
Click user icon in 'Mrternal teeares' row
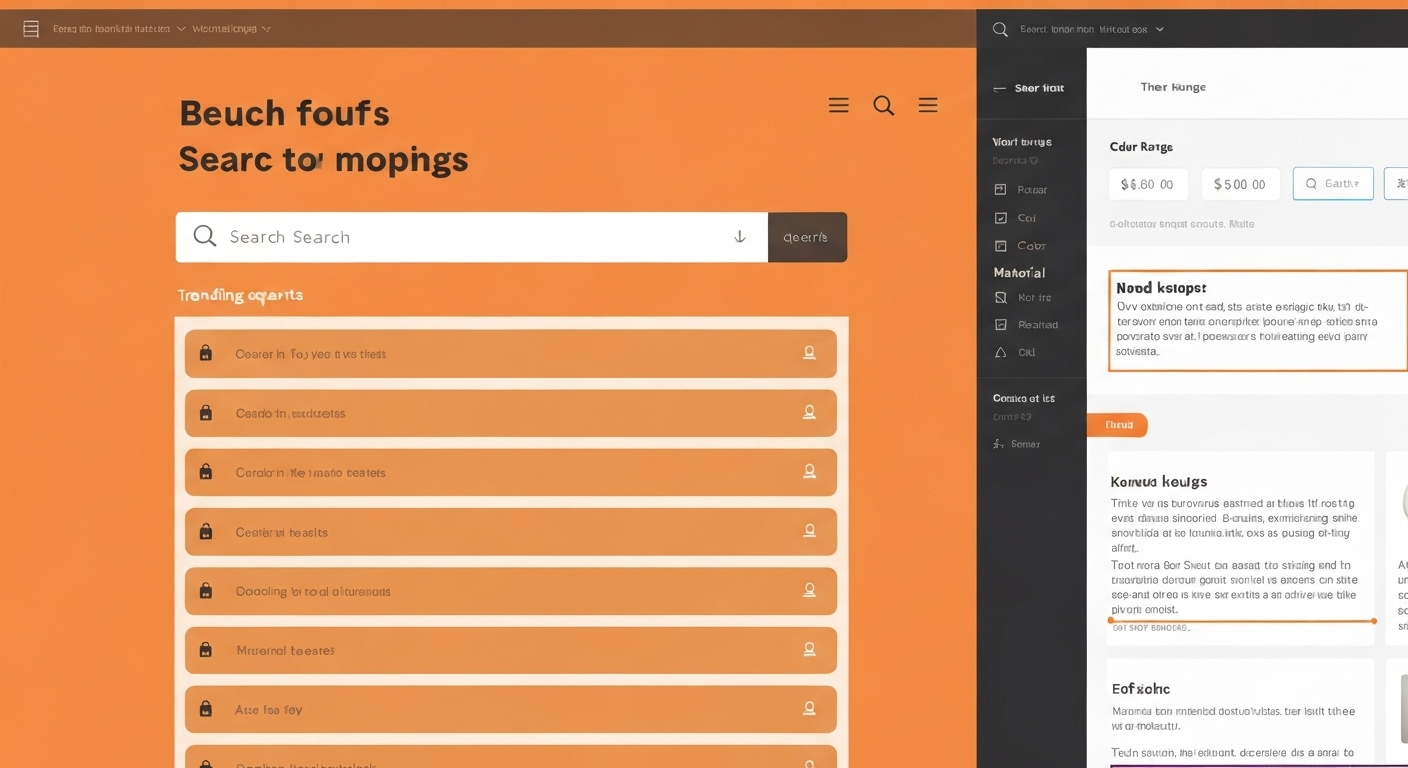(809, 649)
